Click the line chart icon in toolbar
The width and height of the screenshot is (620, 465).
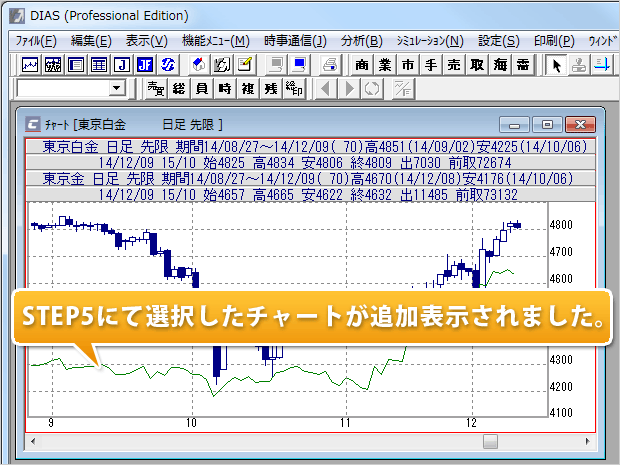click(x=30, y=65)
